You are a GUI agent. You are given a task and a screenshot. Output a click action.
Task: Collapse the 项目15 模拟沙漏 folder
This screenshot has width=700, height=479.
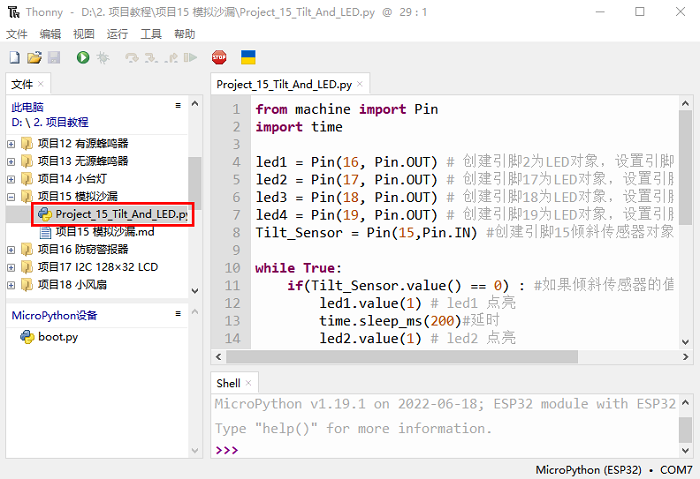pyautogui.click(x=12, y=197)
